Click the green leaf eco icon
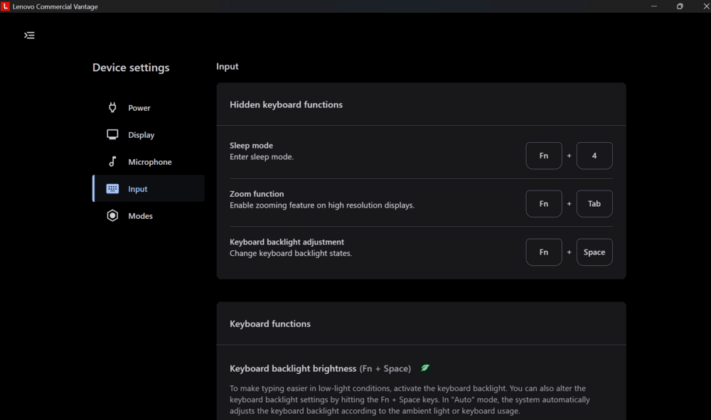This screenshot has height=420, width=711. (425, 368)
